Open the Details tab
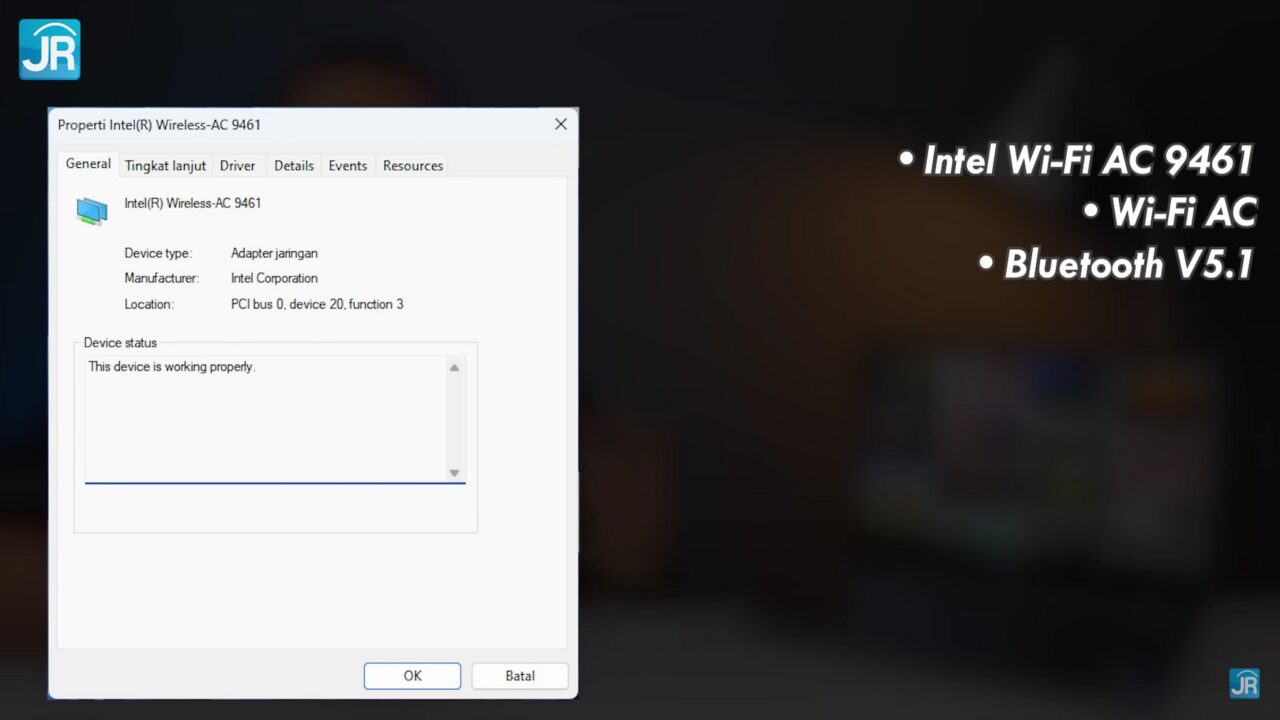The height and width of the screenshot is (720, 1280). click(x=294, y=166)
